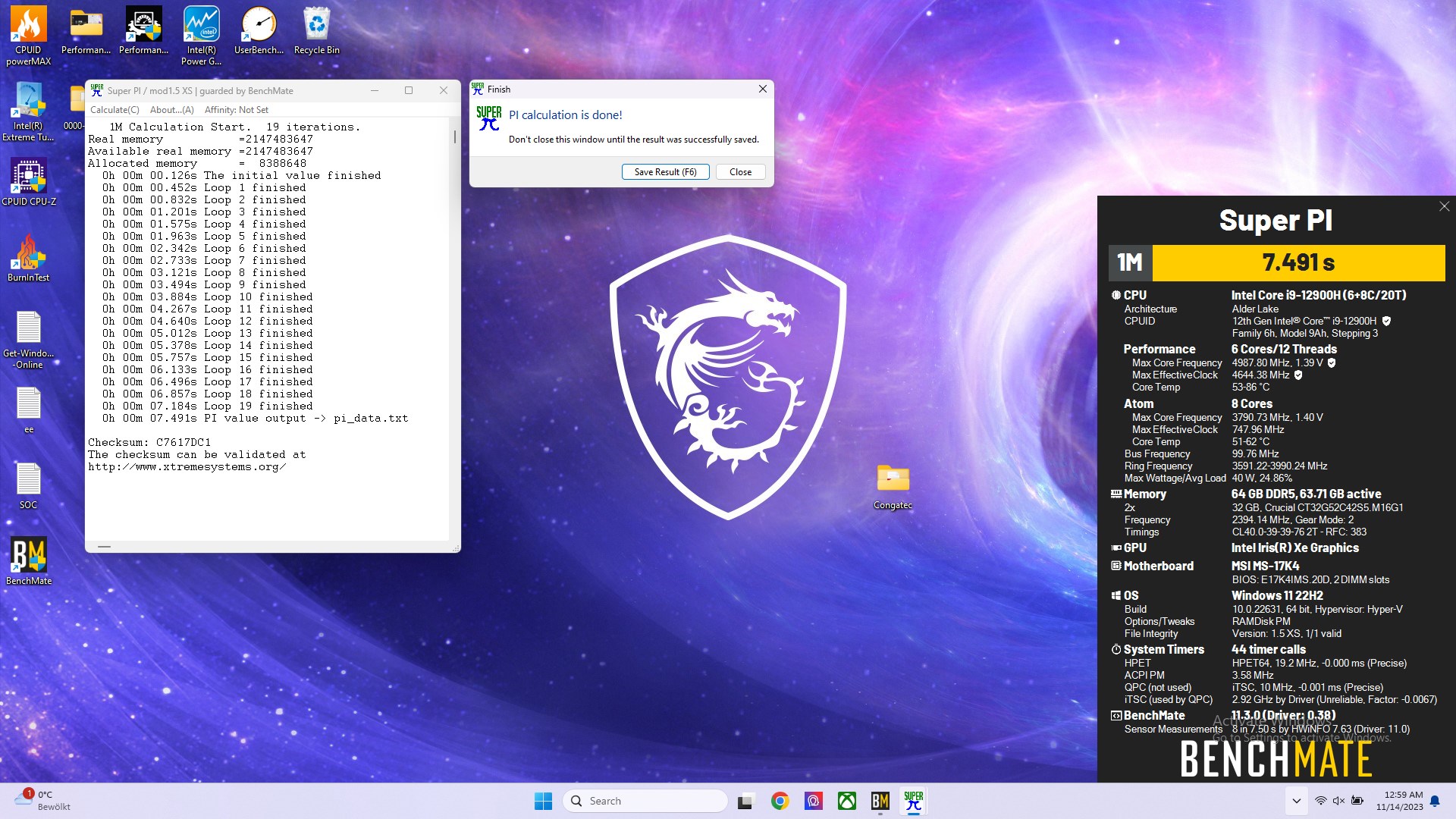This screenshot has height=819, width=1456.
Task: Open the 'ee' text file icon
Action: point(28,409)
